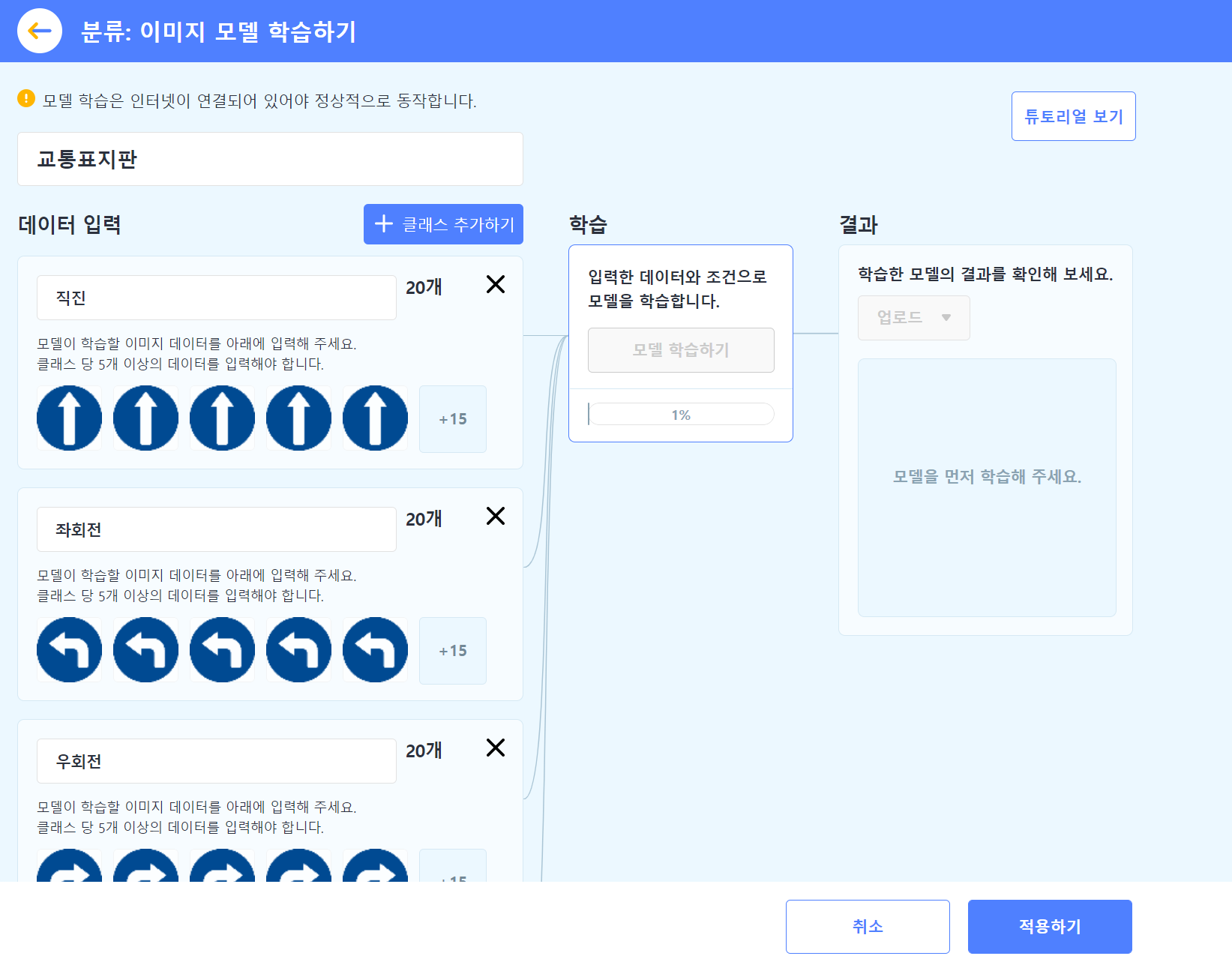The height and width of the screenshot is (965, 1232).
Task: Select first straight-arrow image in 직진
Action: [x=70, y=418]
